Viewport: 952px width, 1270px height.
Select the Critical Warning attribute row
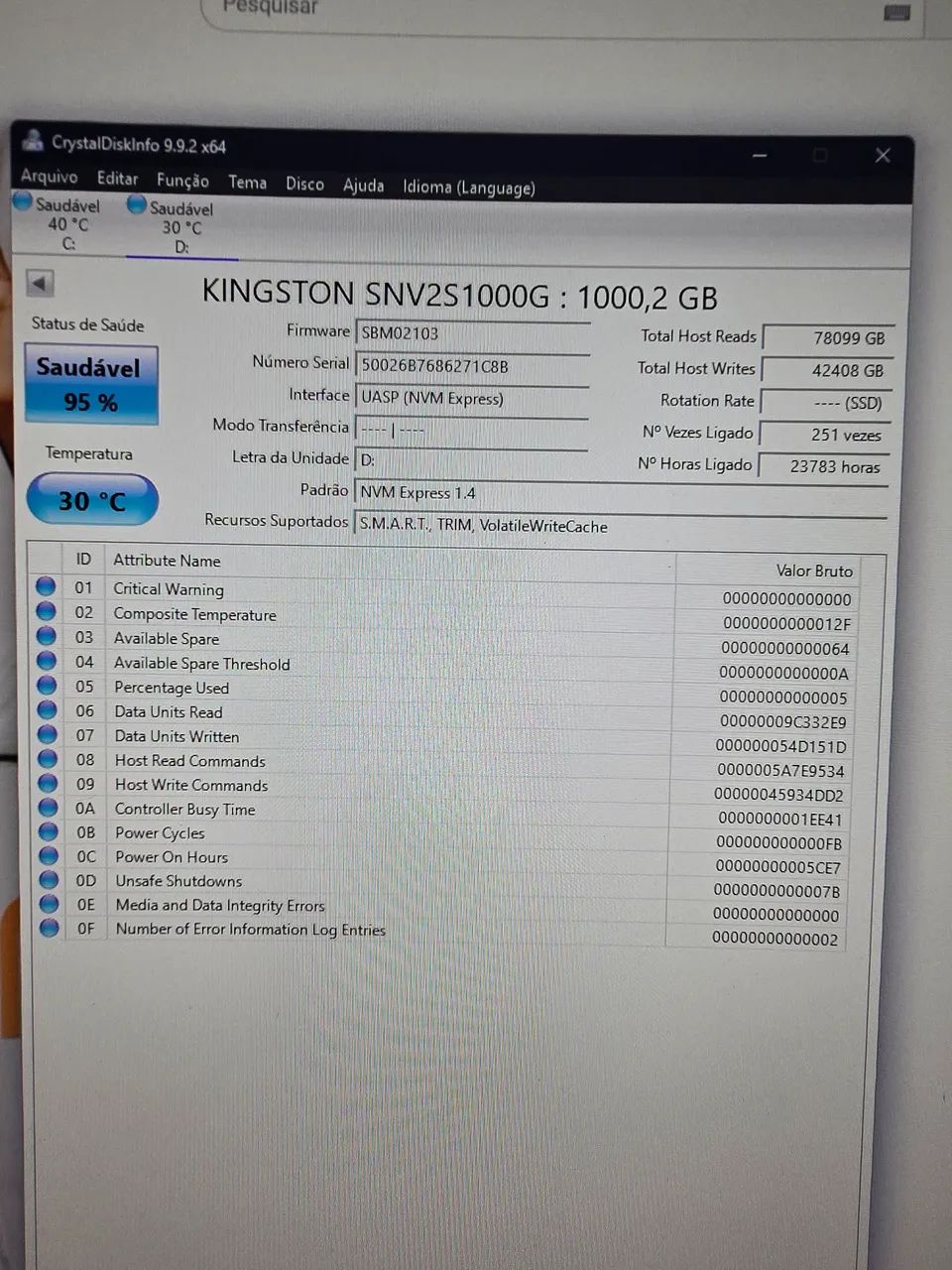click(444, 593)
